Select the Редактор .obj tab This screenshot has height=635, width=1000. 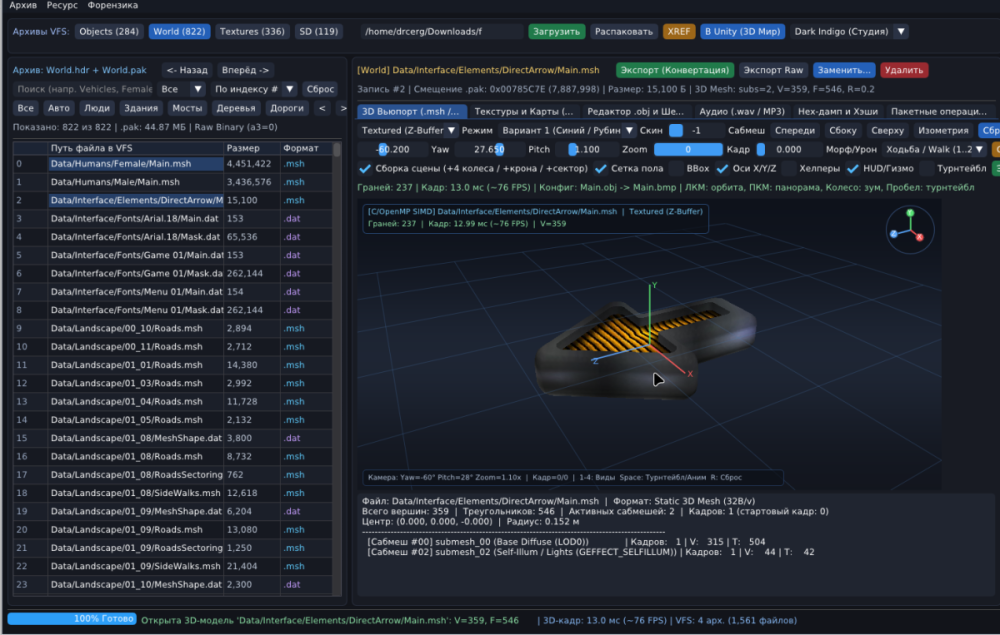pos(635,112)
